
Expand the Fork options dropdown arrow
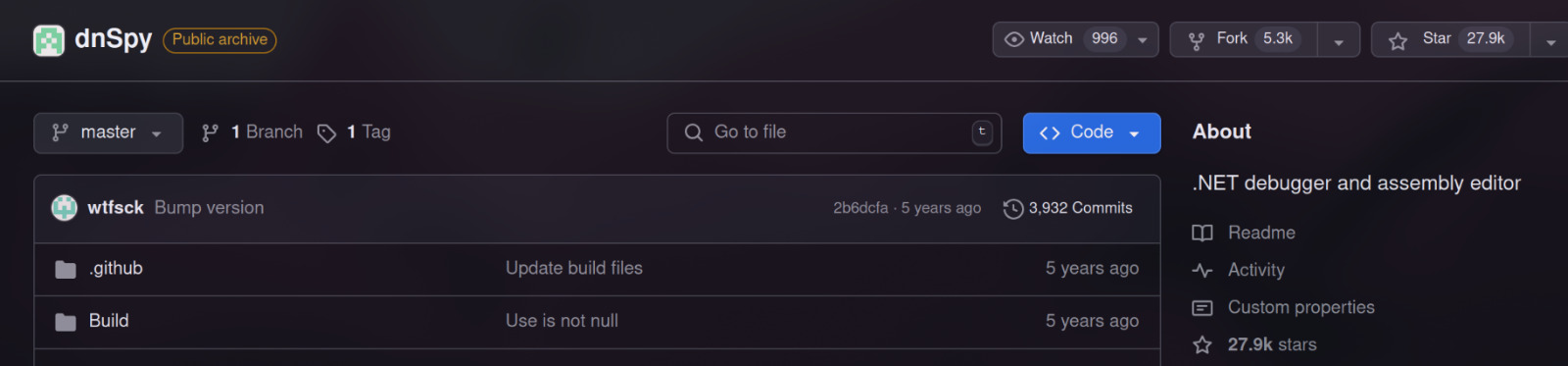1339,40
